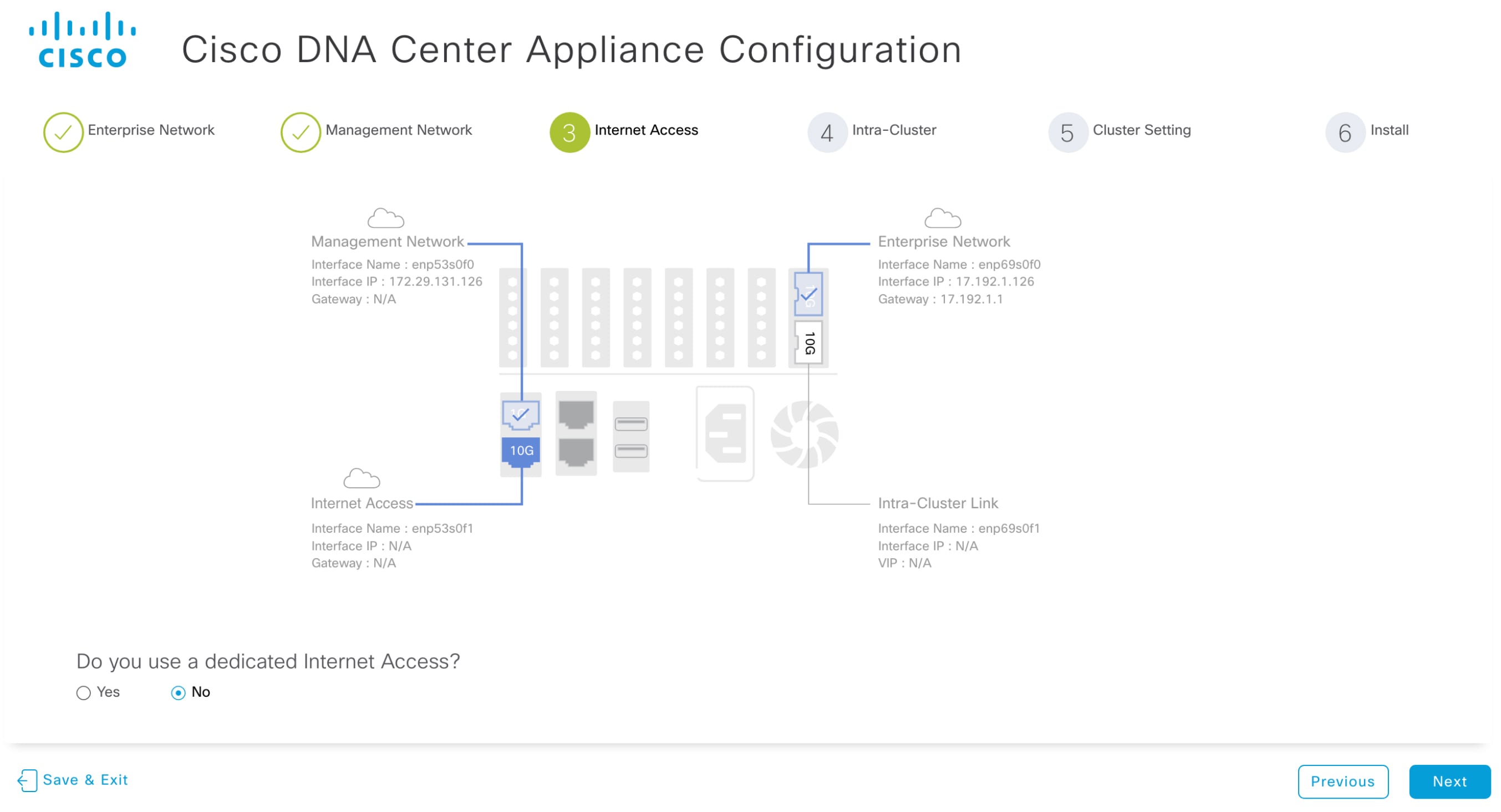Click the Enterprise Network cloud icon

(942, 218)
